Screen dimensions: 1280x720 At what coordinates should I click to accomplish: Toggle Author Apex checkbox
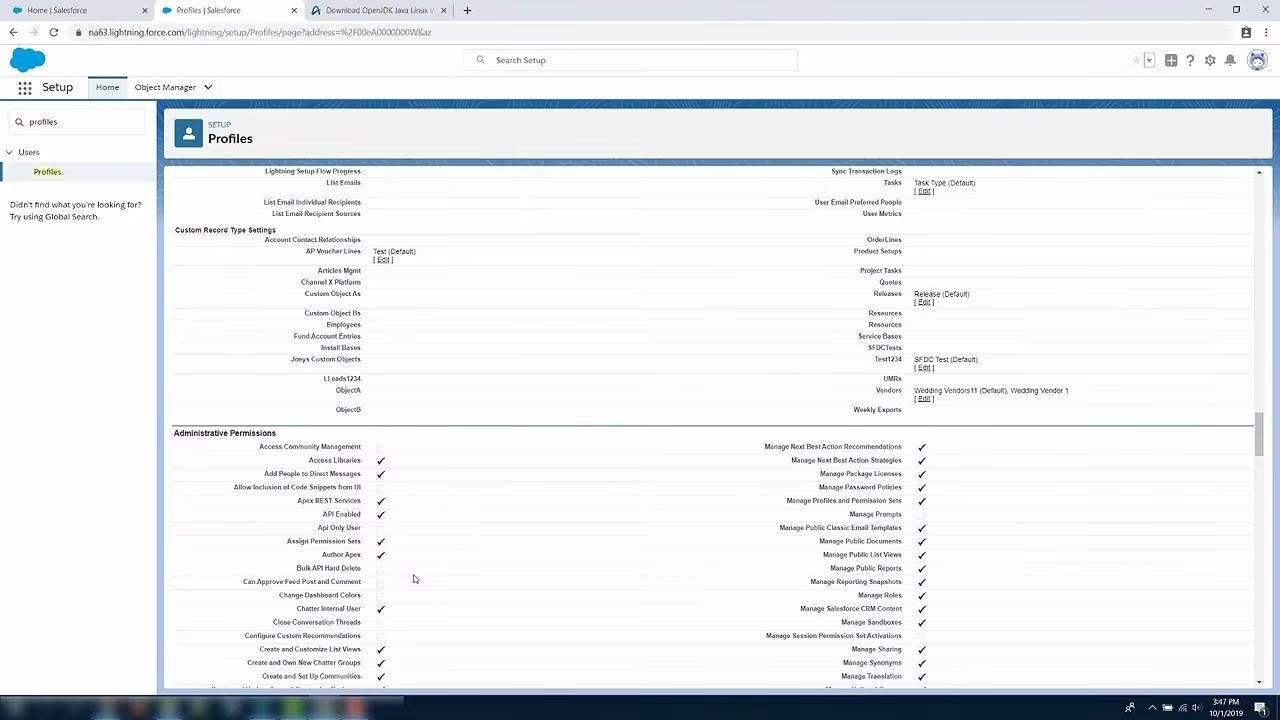click(380, 555)
